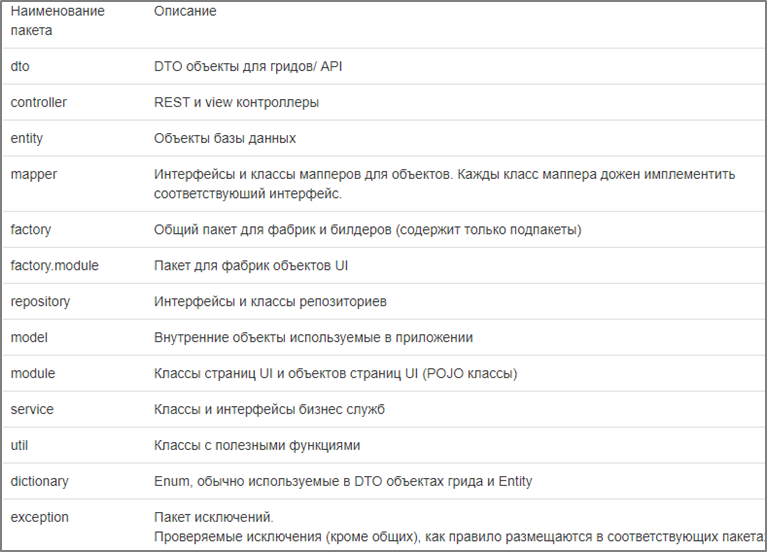Click the "Пакет для фабрик объектов UI" description
This screenshot has width=767, height=552.
click(251, 265)
